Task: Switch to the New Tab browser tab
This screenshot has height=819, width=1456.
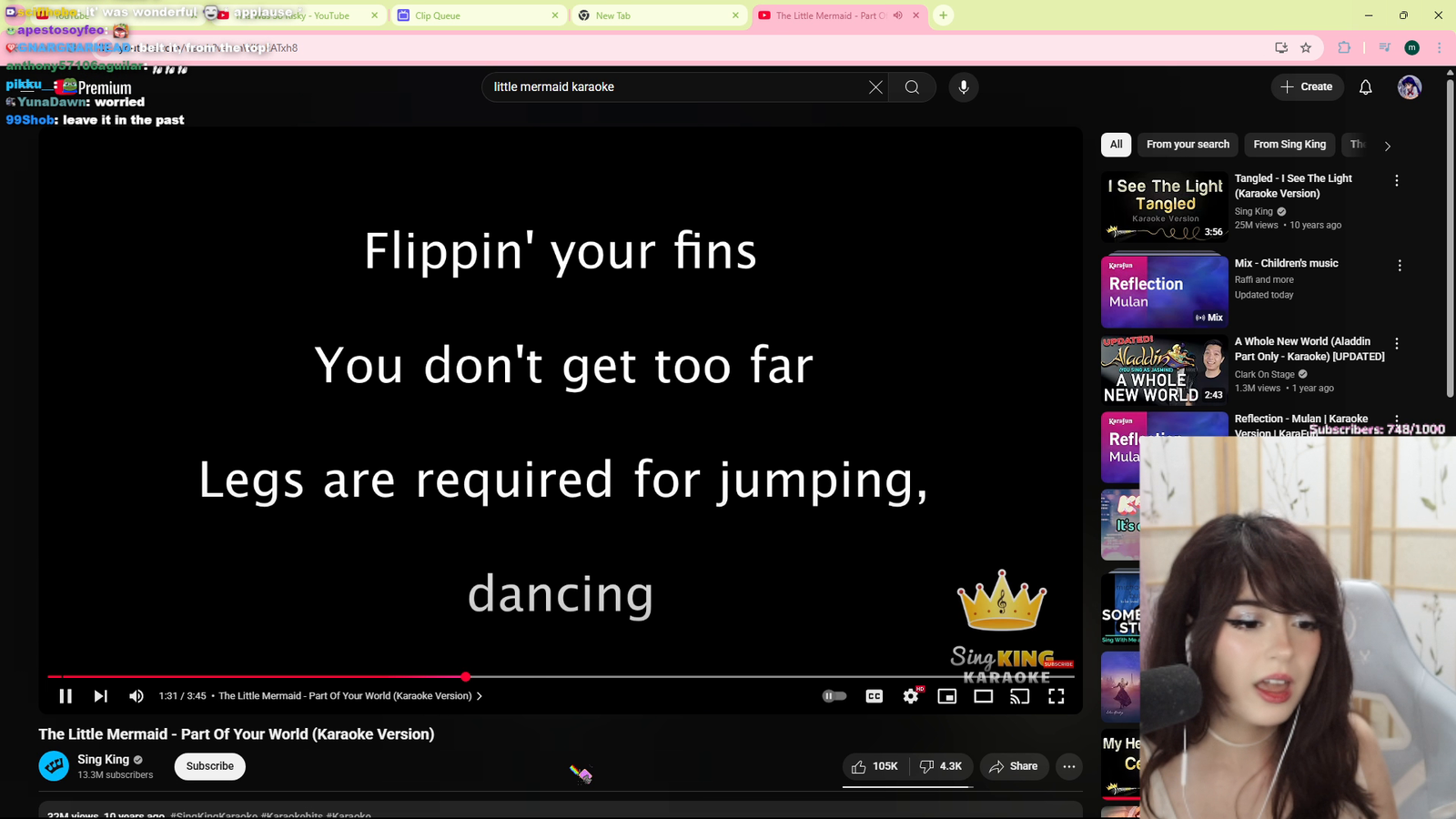Action: tap(660, 15)
